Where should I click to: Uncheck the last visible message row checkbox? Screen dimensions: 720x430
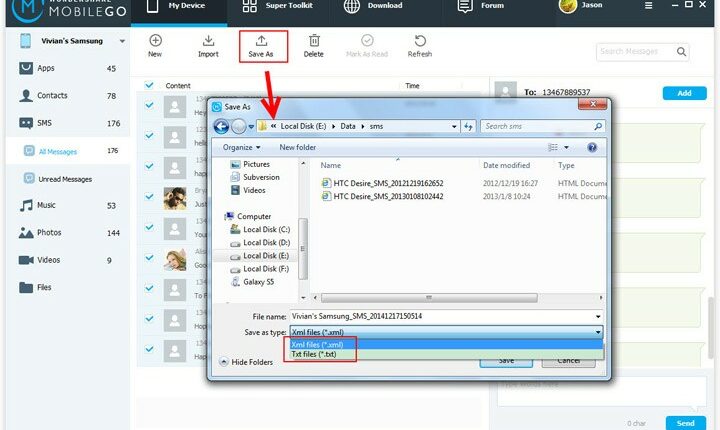(x=149, y=350)
